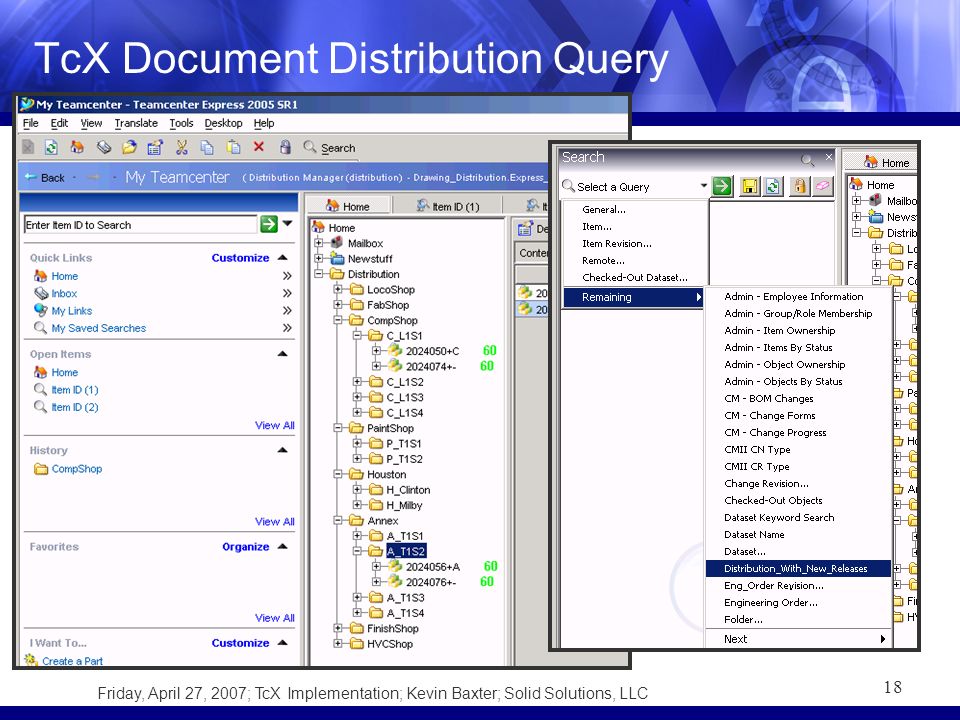Open dropdown arrow next to Item ID search
960x720 pixels.
pyautogui.click(x=287, y=223)
